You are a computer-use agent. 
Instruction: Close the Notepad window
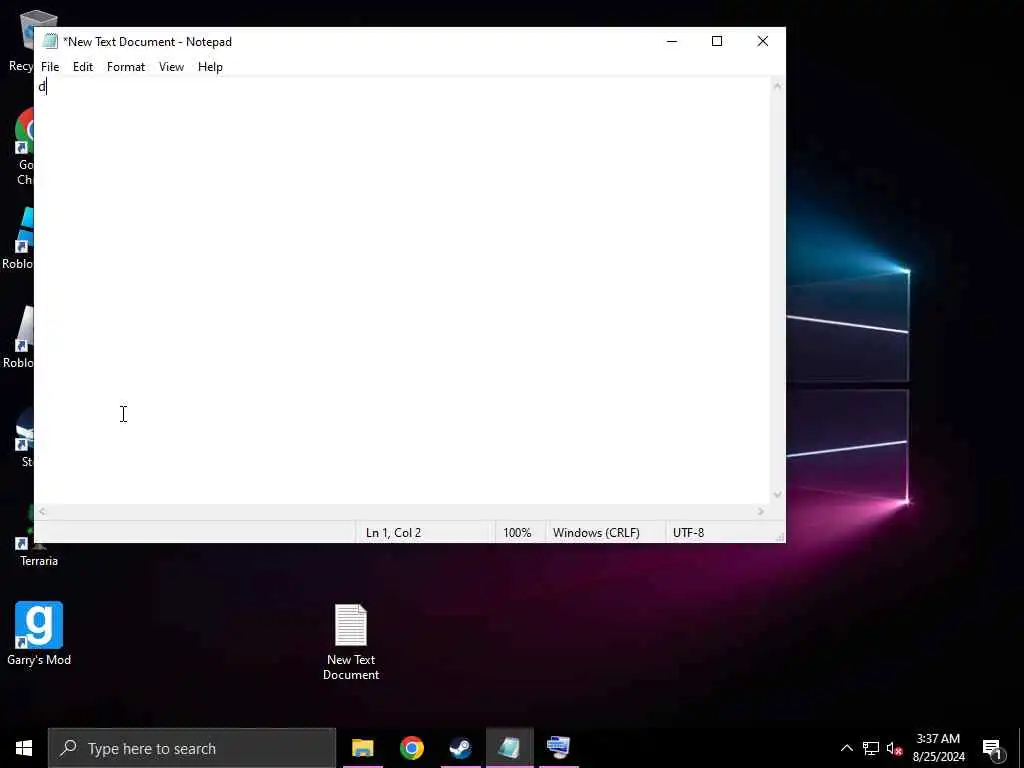(763, 41)
